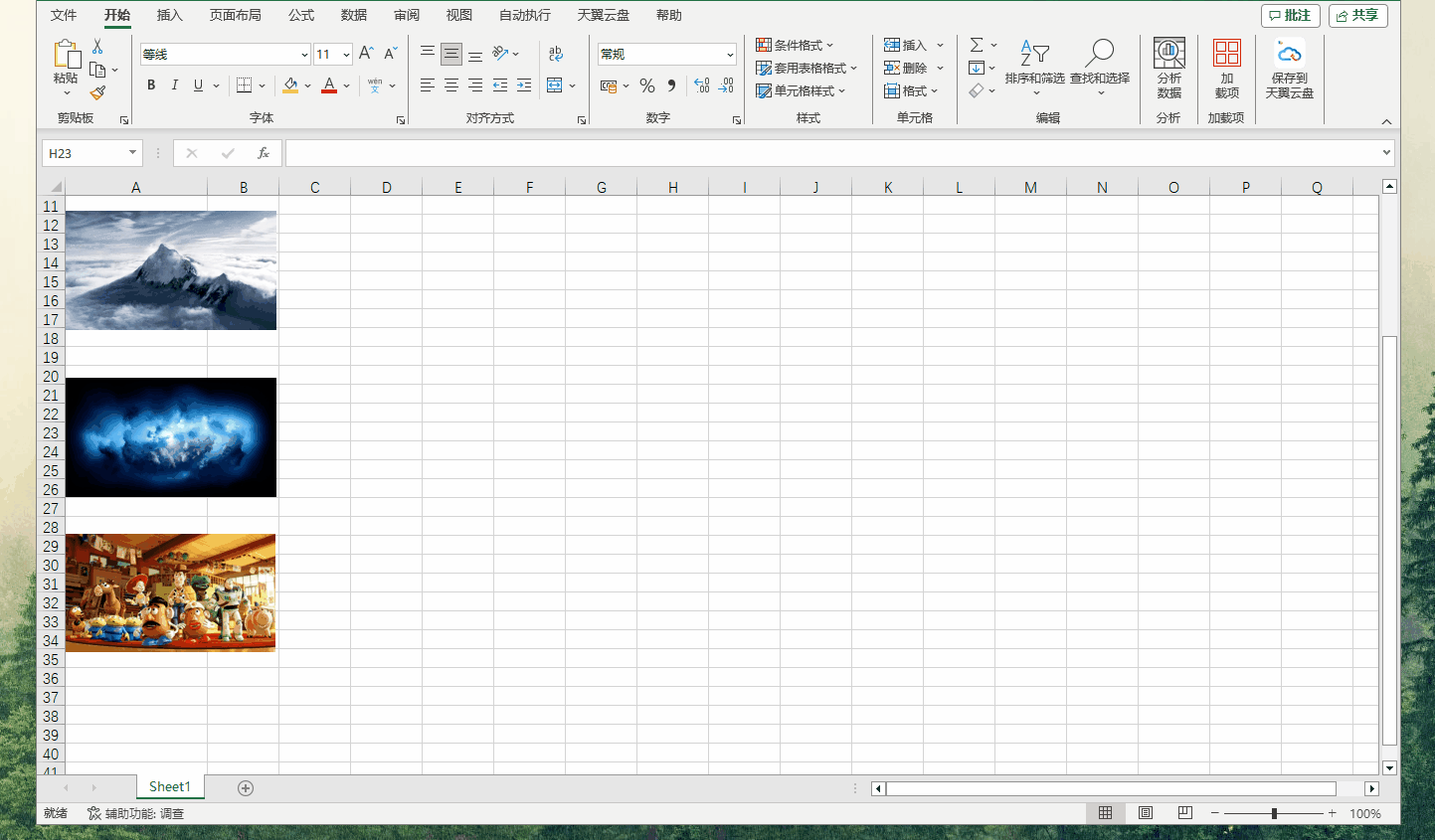Open the font size dropdown
Viewport: 1435px width, 840px height.
[346, 55]
